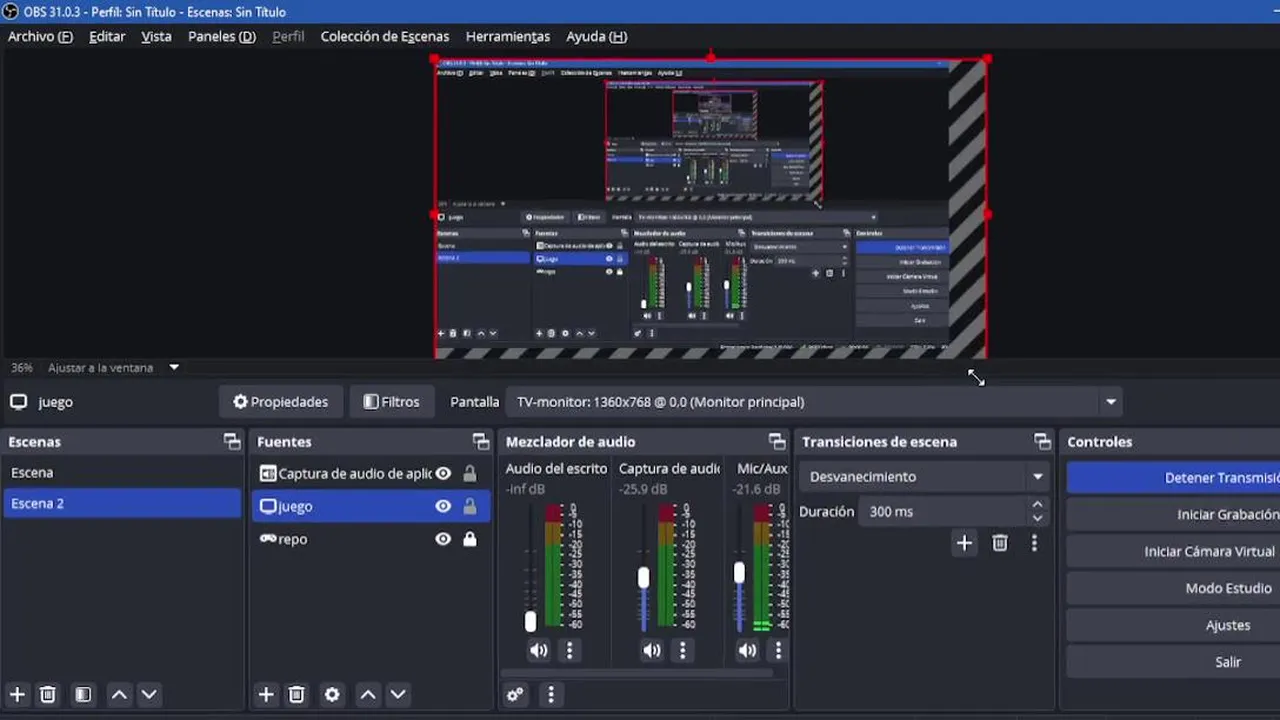Click Iniciar Cámara Virtual button

pyautogui.click(x=1173, y=551)
